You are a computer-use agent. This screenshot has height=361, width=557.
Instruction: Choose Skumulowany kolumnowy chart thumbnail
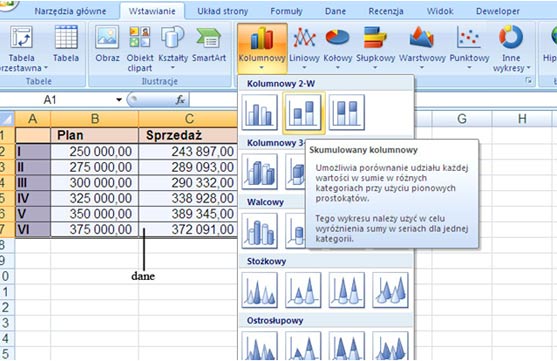click(303, 112)
